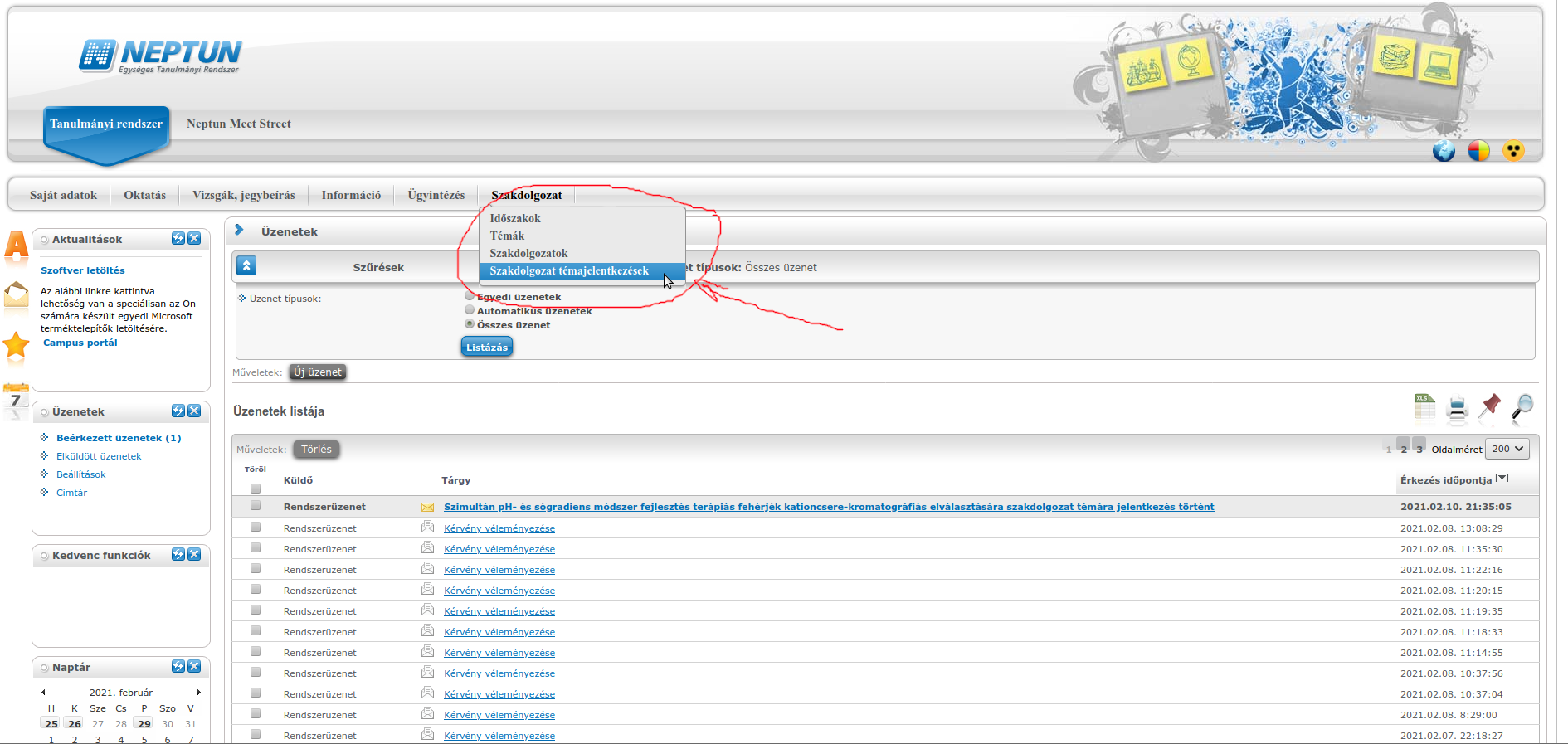Click the globe language icon
This screenshot has width=1568, height=744.
point(1444,151)
